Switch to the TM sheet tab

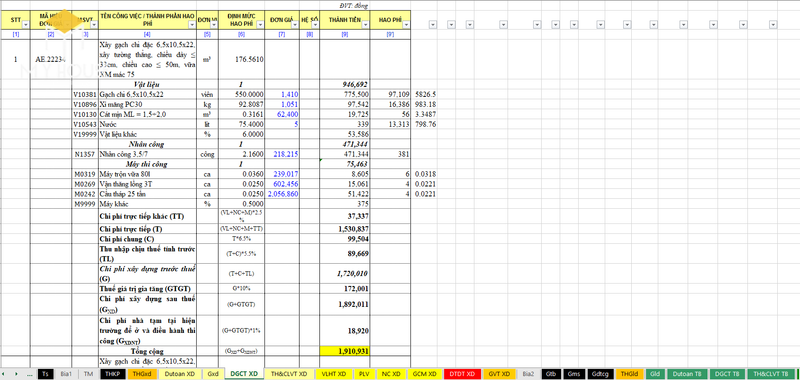pos(89,374)
